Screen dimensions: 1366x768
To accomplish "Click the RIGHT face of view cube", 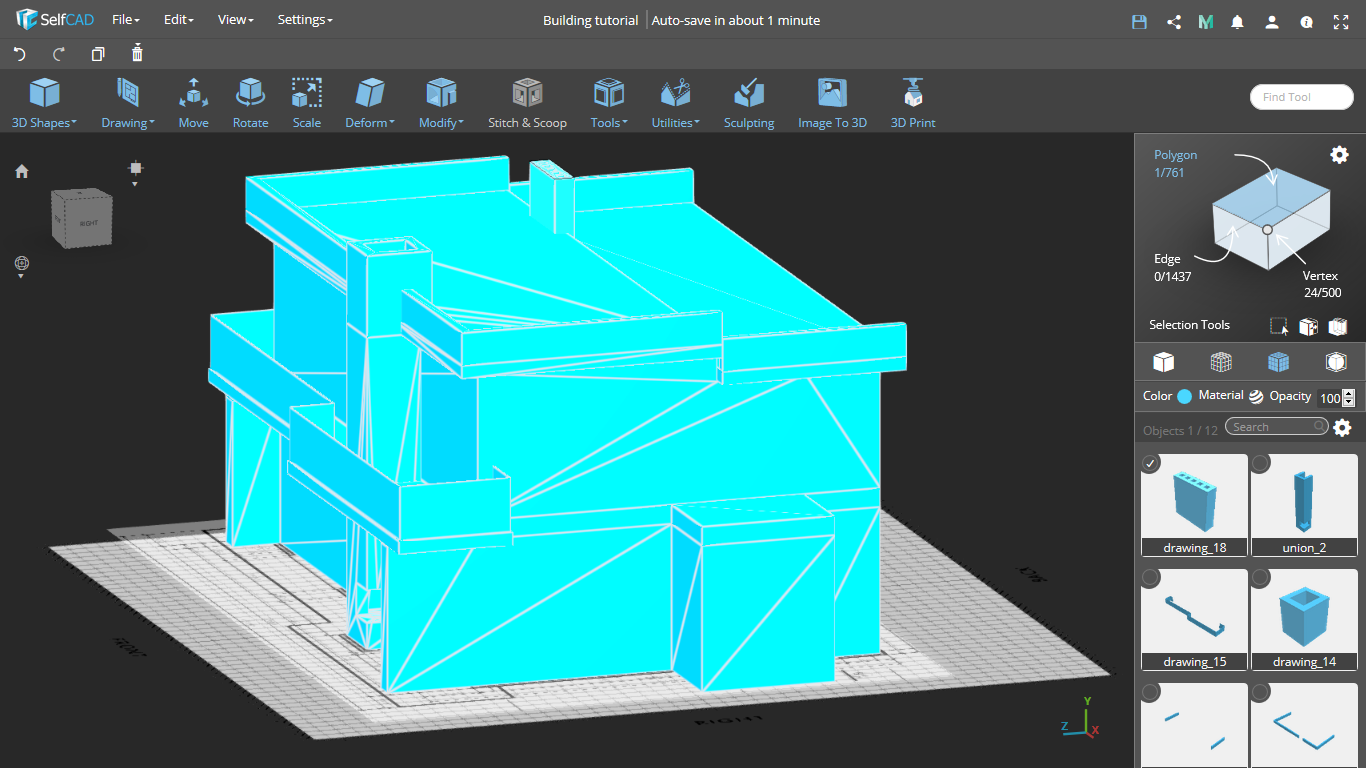I will (x=88, y=222).
